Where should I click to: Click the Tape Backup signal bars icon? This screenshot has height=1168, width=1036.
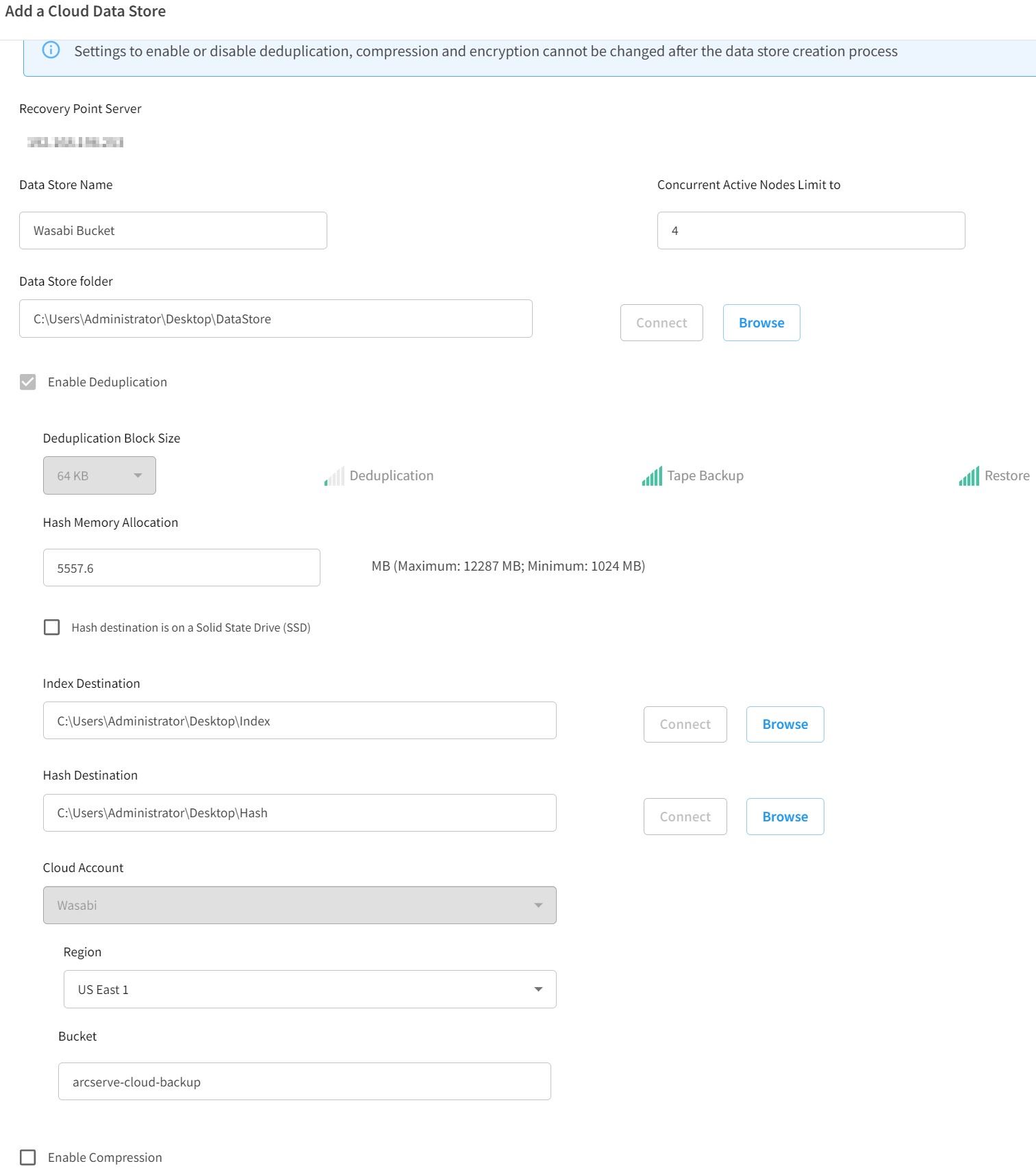(652, 476)
